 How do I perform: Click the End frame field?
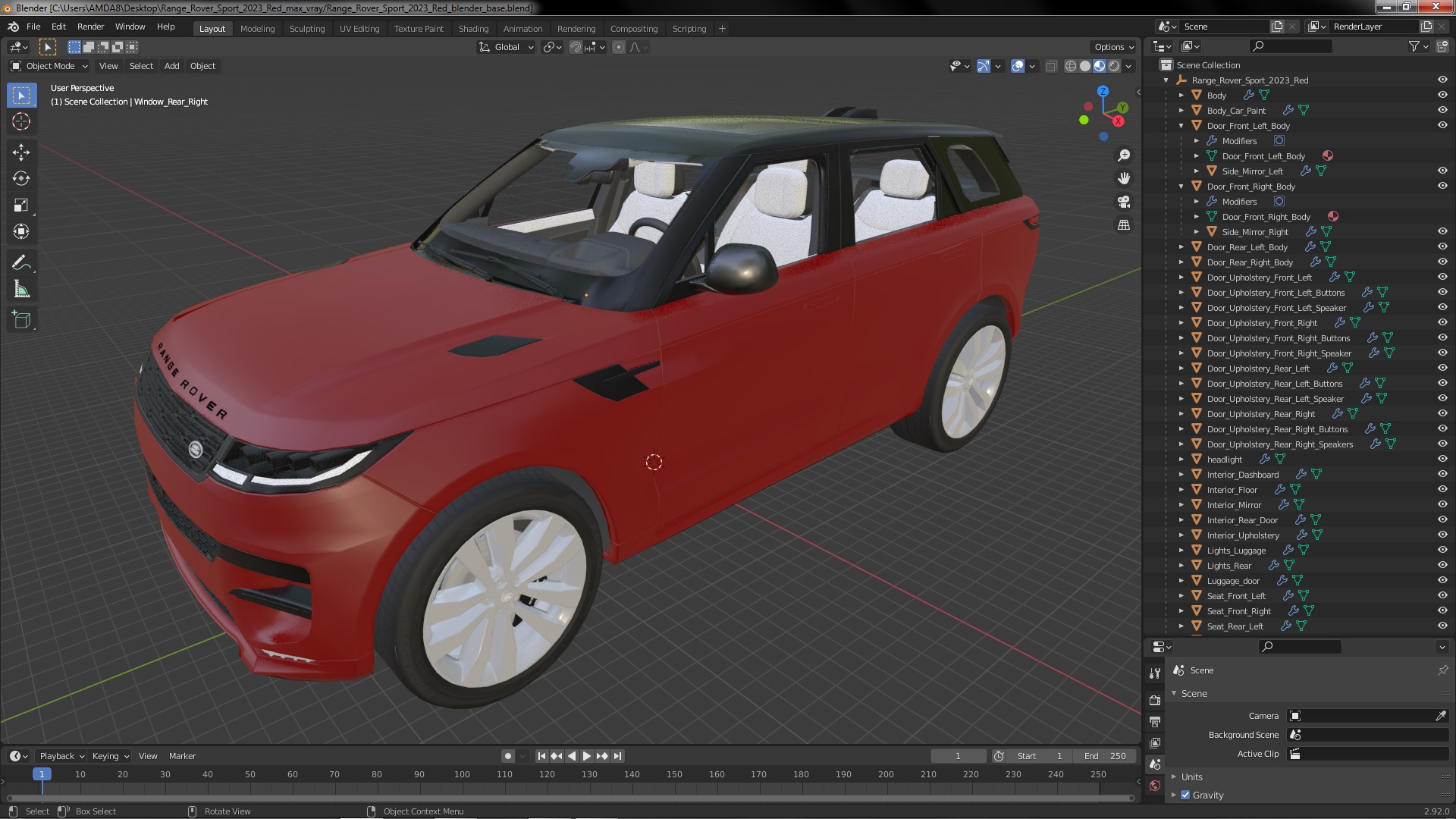coord(1105,756)
